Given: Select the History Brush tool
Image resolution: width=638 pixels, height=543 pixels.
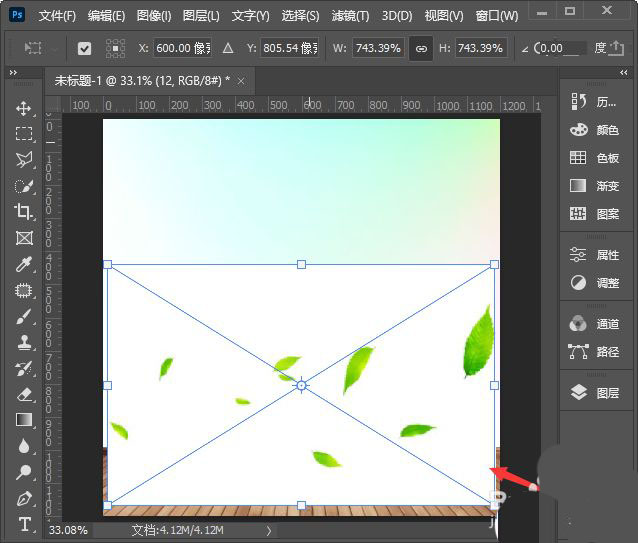Looking at the screenshot, I should click(x=24, y=369).
